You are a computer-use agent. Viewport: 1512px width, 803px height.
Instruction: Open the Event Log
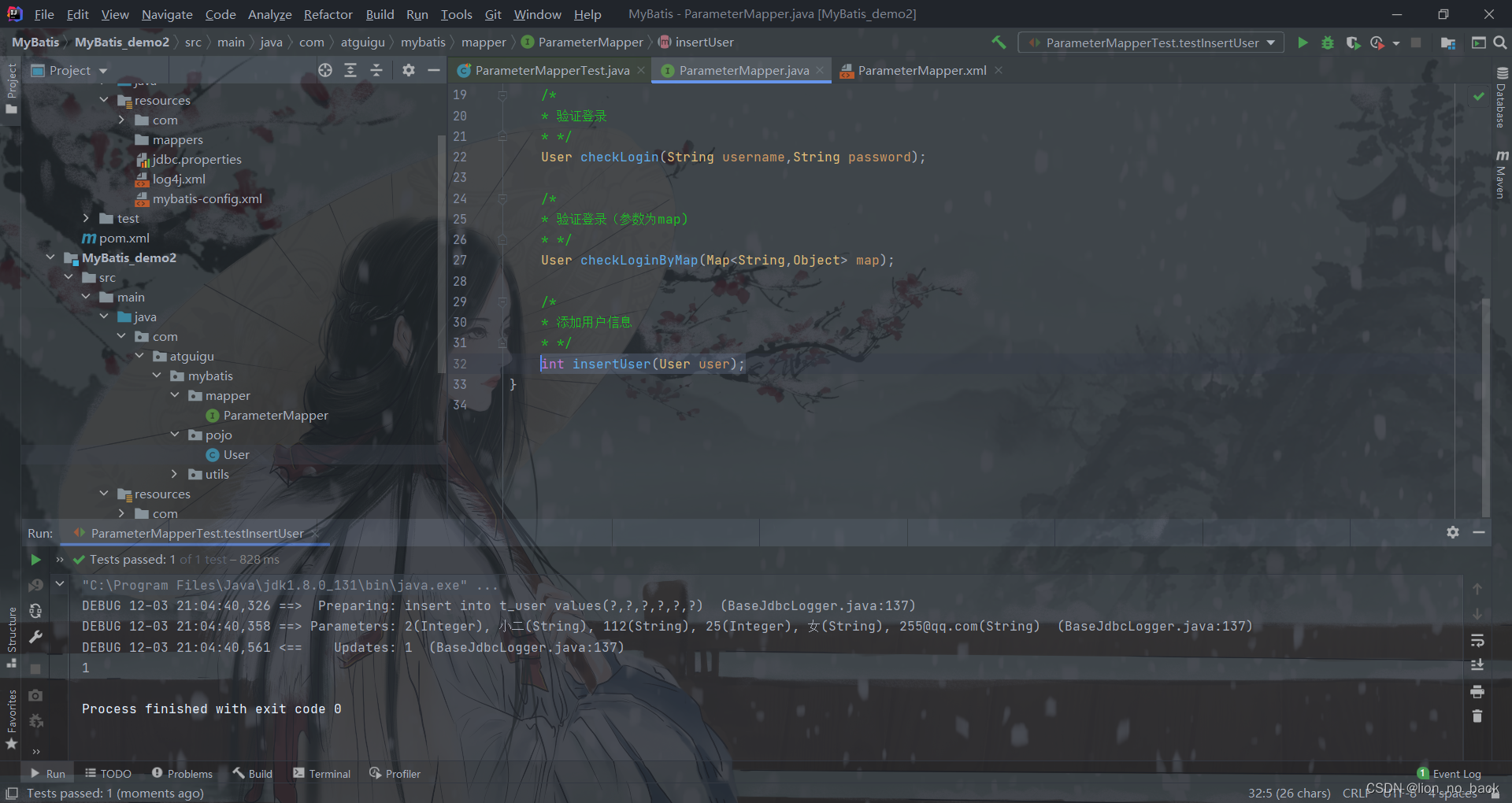click(x=1449, y=774)
